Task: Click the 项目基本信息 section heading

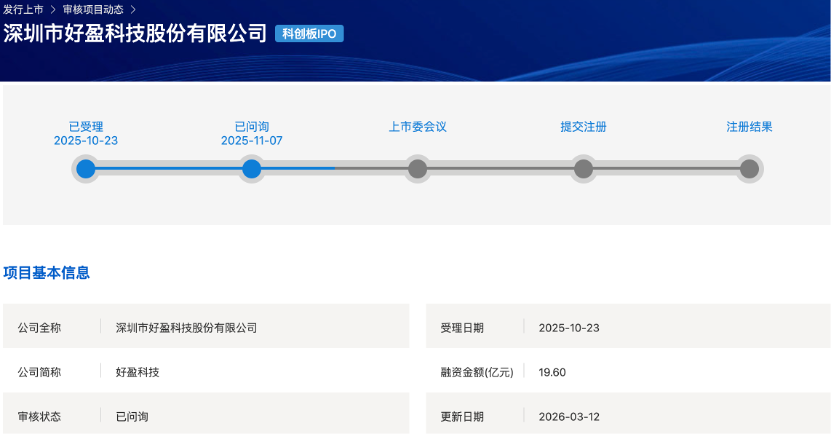Action: point(47,272)
